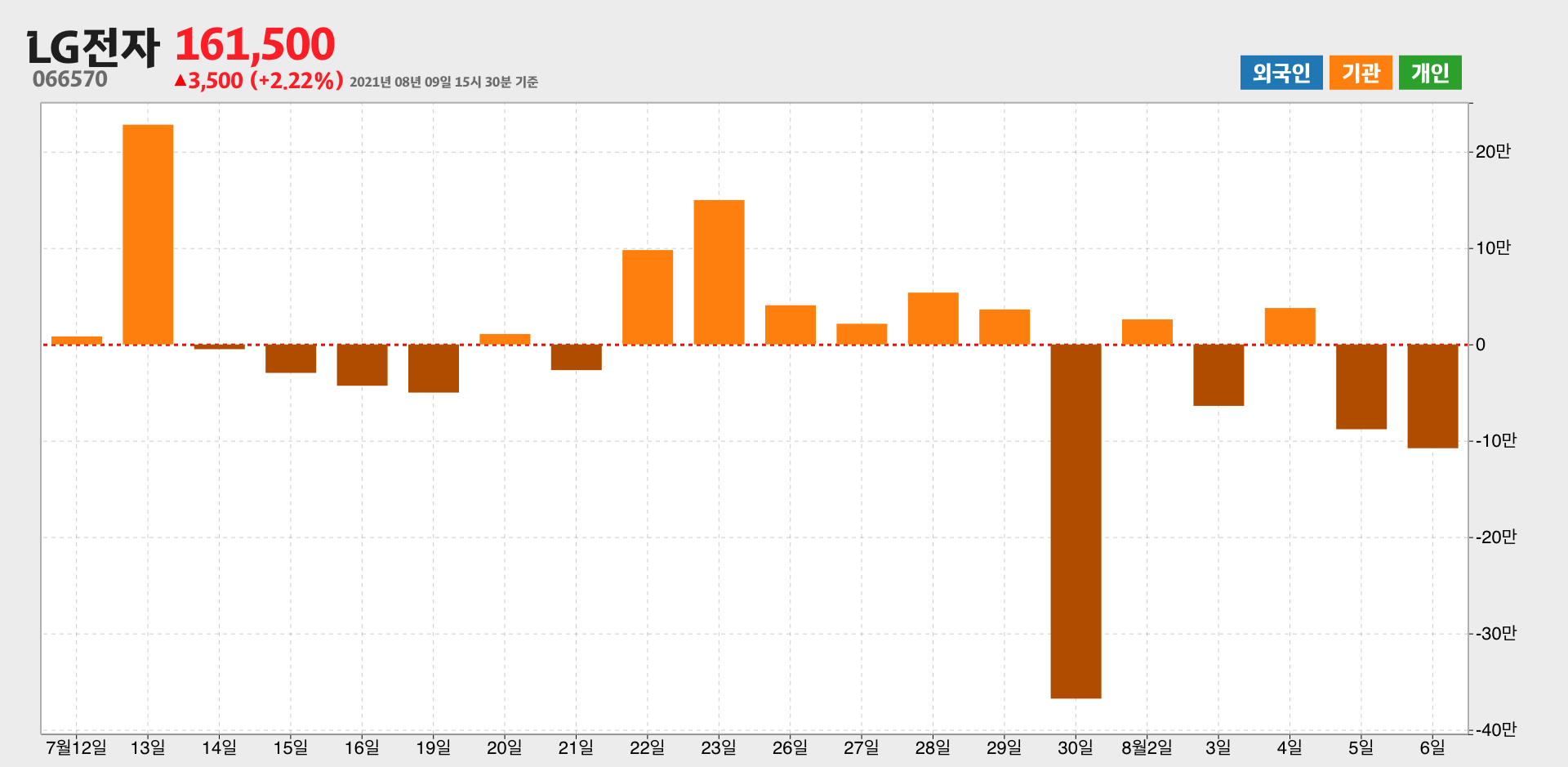Click the 0 y-axis label
This screenshot has height=767, width=1568.
point(1481,345)
